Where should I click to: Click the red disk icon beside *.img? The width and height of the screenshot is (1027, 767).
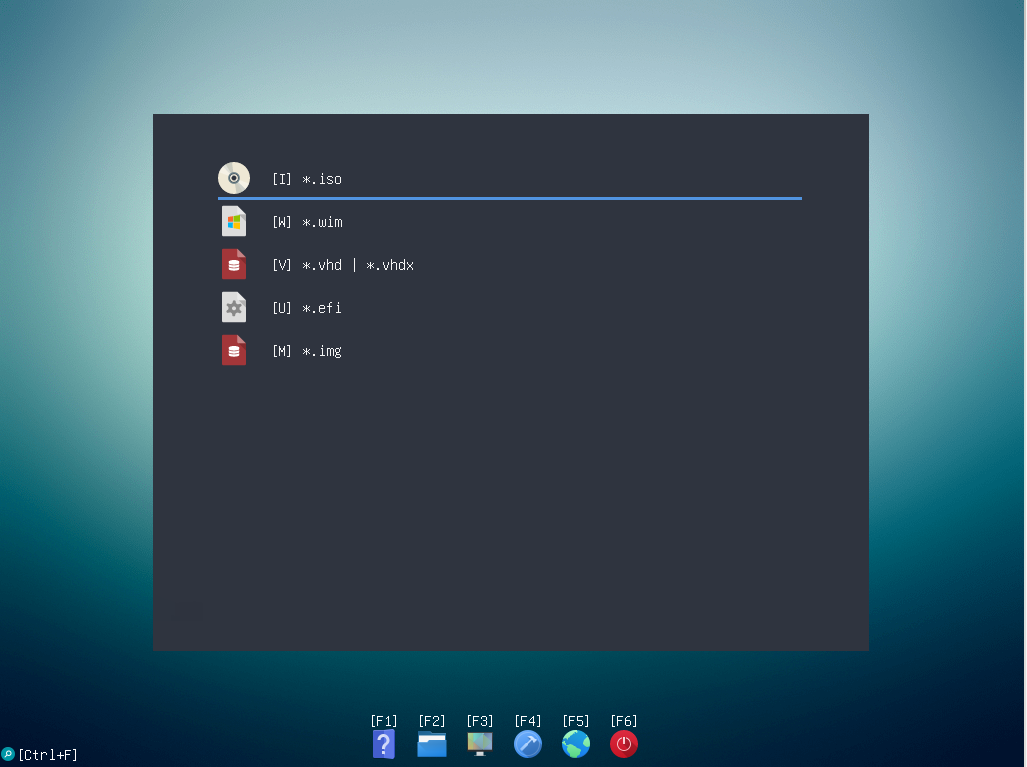(234, 350)
